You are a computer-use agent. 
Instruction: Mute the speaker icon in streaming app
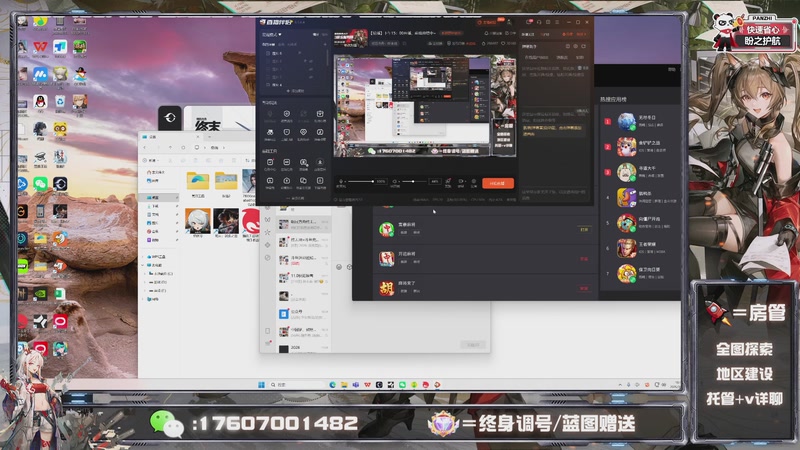(394, 181)
